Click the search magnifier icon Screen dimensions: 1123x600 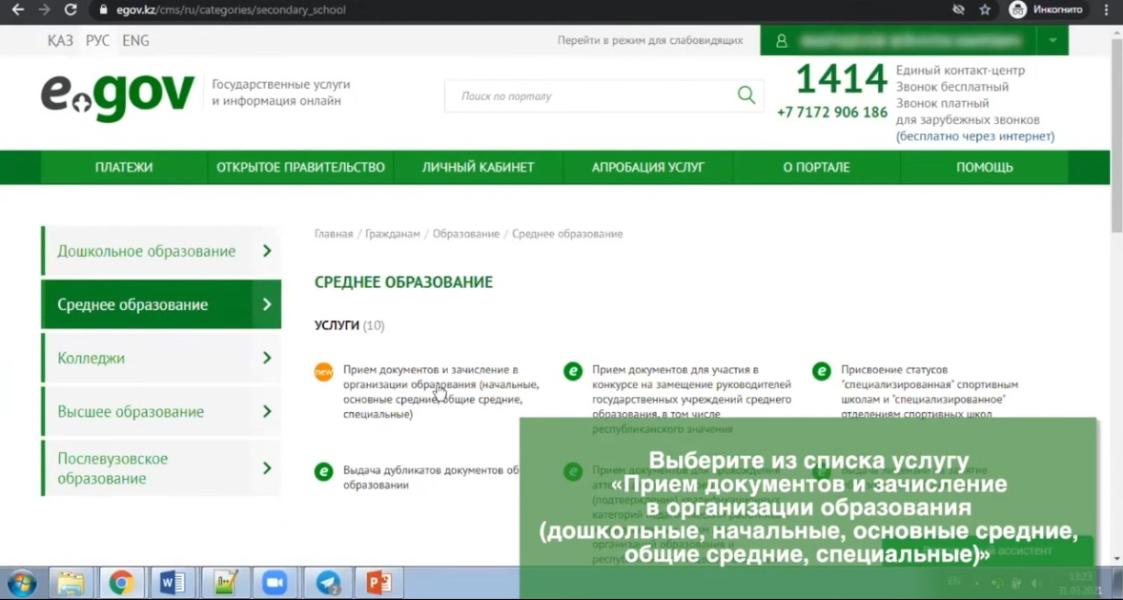(x=746, y=95)
